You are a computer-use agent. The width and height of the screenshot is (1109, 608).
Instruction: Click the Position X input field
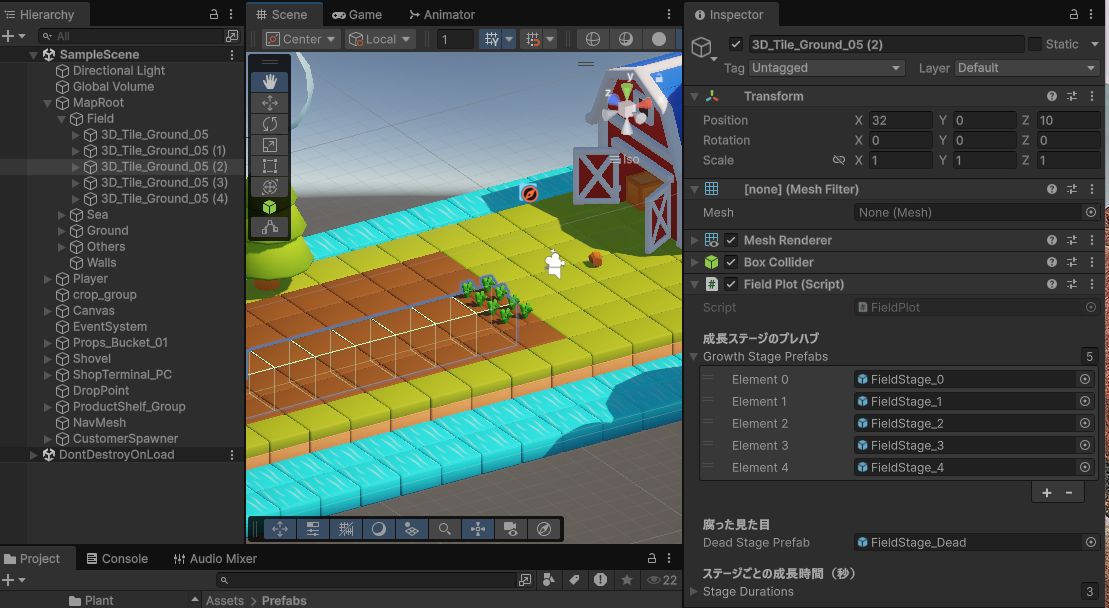coord(899,120)
